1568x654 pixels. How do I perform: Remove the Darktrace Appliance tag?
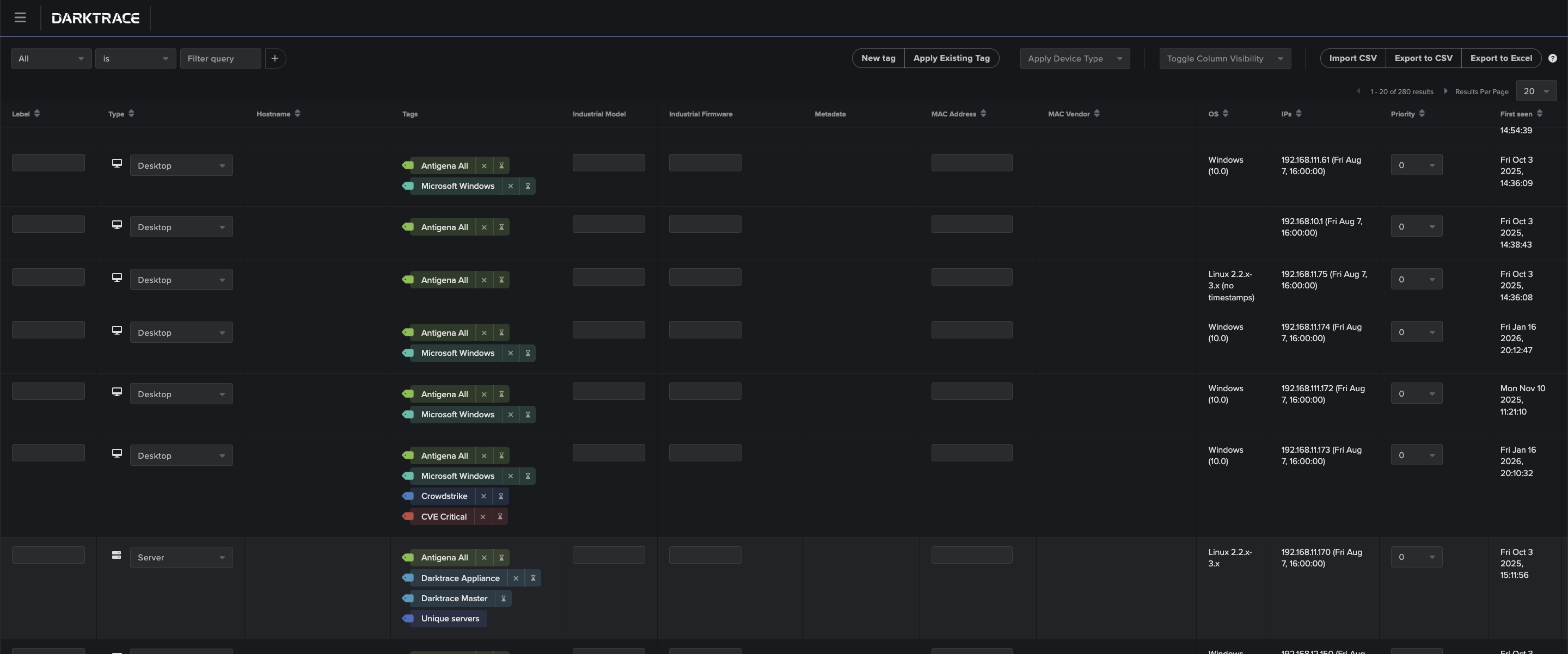click(x=516, y=578)
